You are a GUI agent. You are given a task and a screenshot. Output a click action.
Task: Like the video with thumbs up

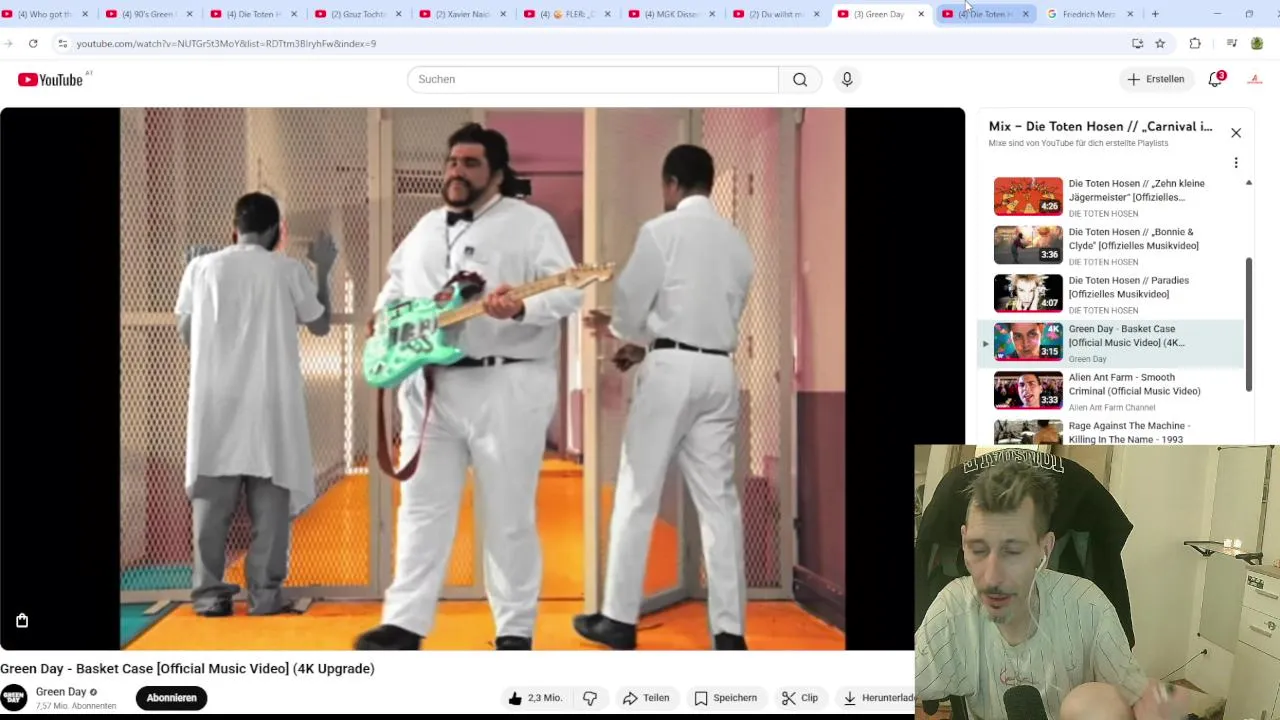[536, 698]
